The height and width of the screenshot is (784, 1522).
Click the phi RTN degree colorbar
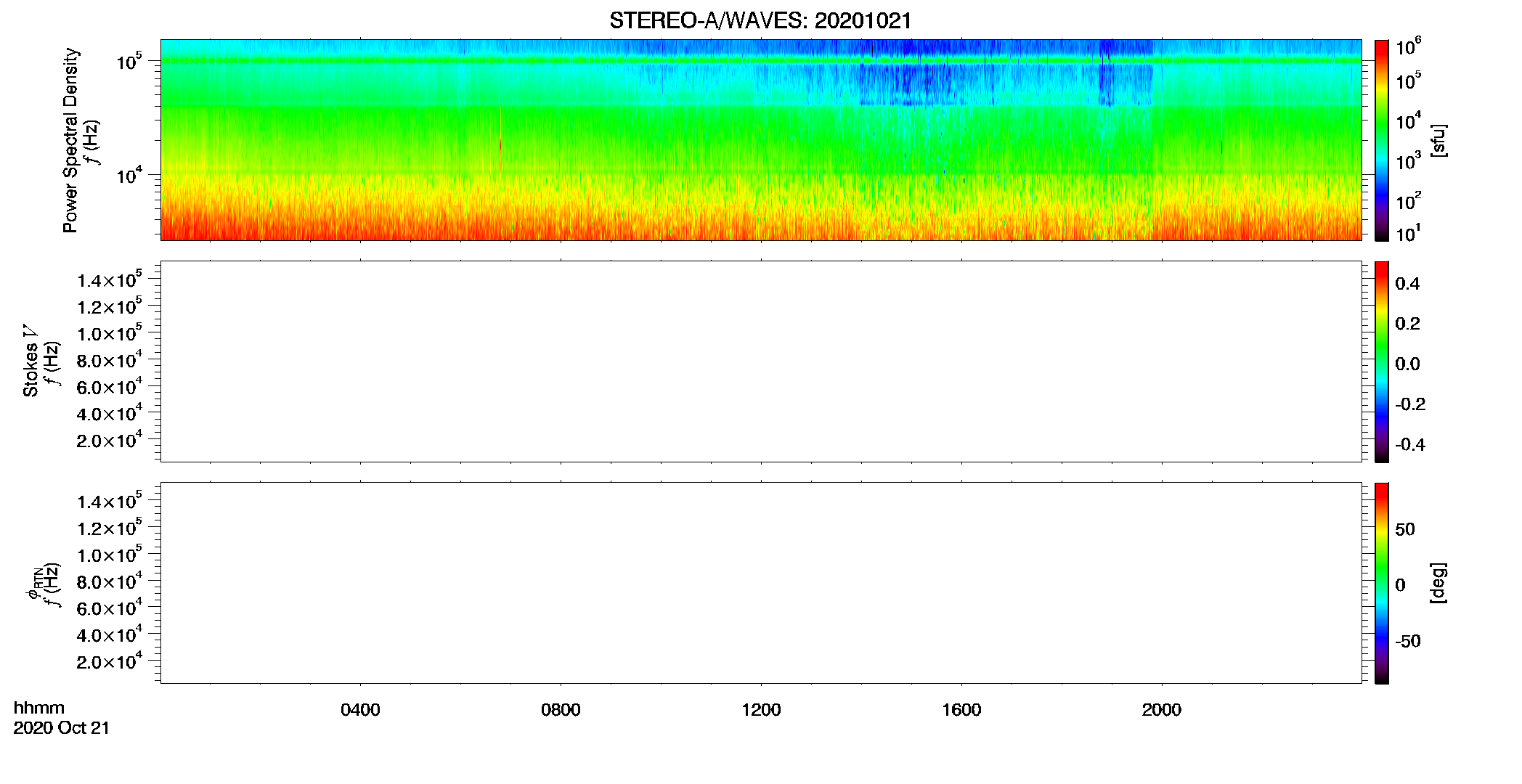pos(1382,583)
